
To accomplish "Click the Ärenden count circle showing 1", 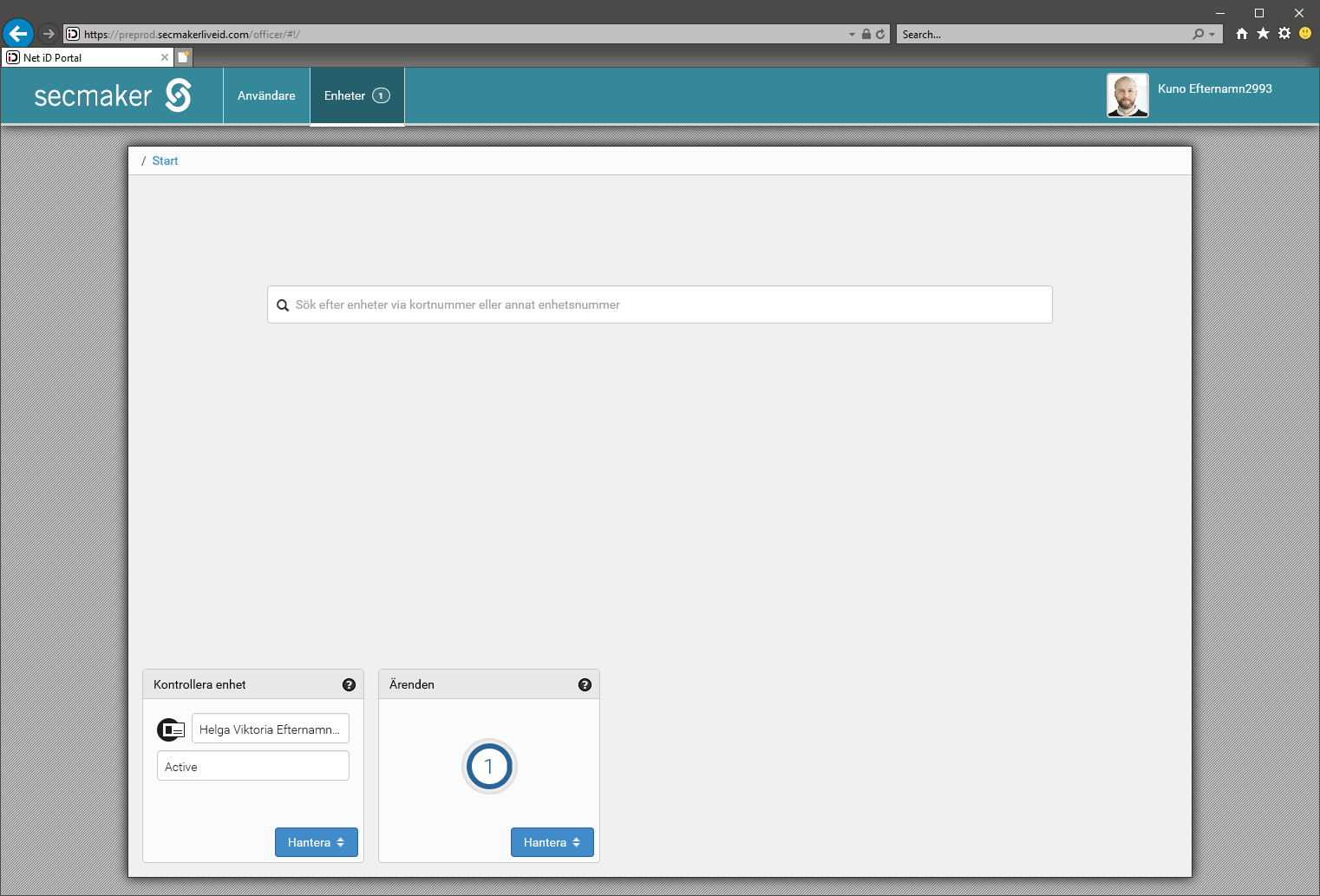I will [489, 767].
